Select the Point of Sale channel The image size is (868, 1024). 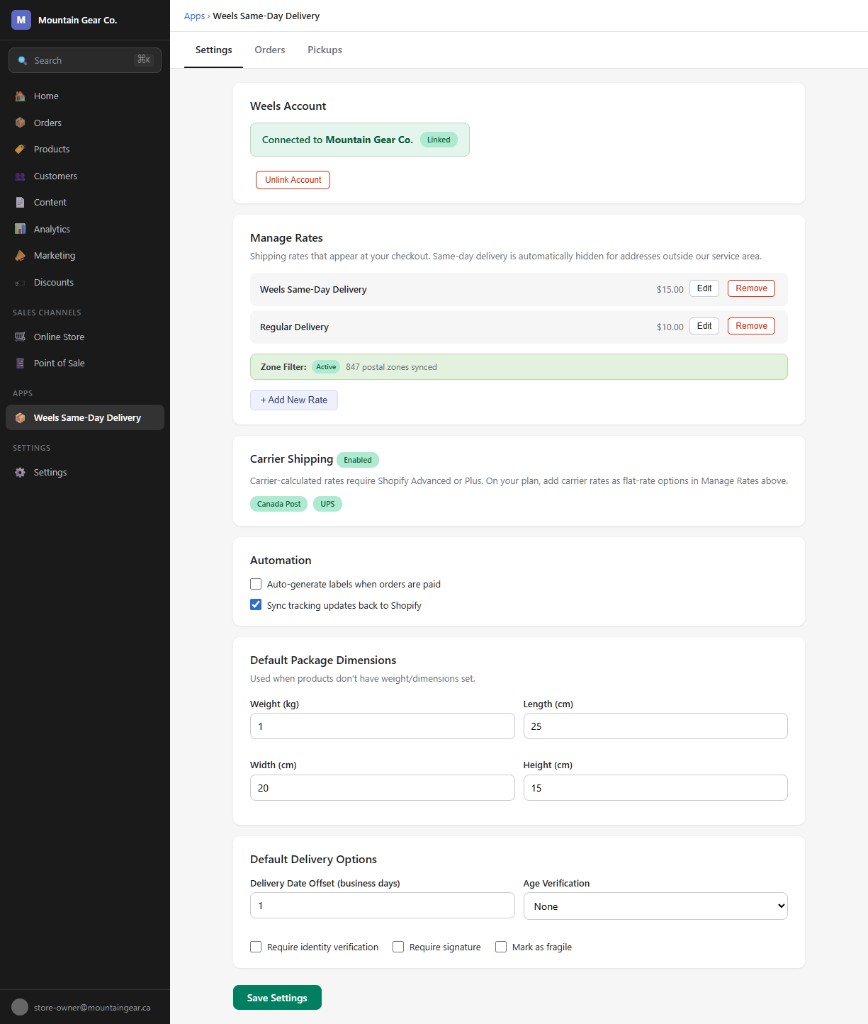point(58,363)
